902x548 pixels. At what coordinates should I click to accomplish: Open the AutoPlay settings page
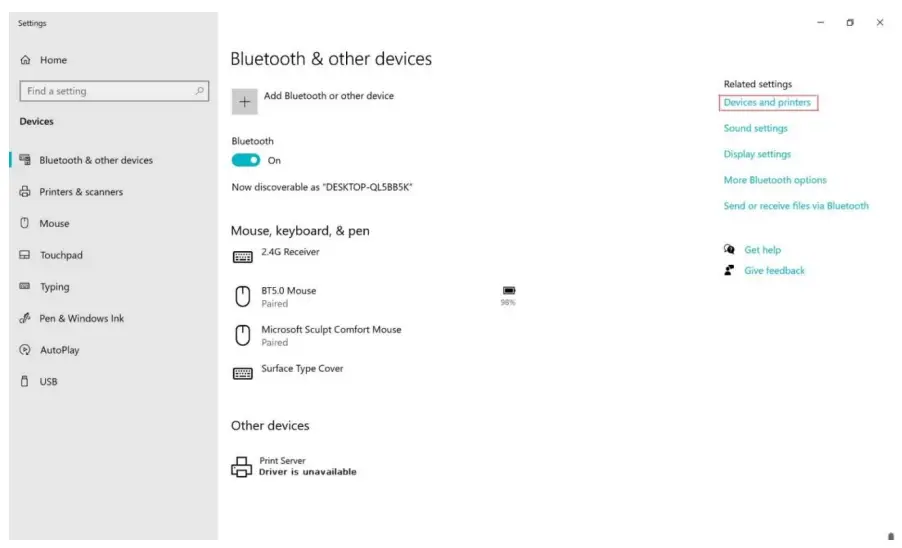pos(59,350)
